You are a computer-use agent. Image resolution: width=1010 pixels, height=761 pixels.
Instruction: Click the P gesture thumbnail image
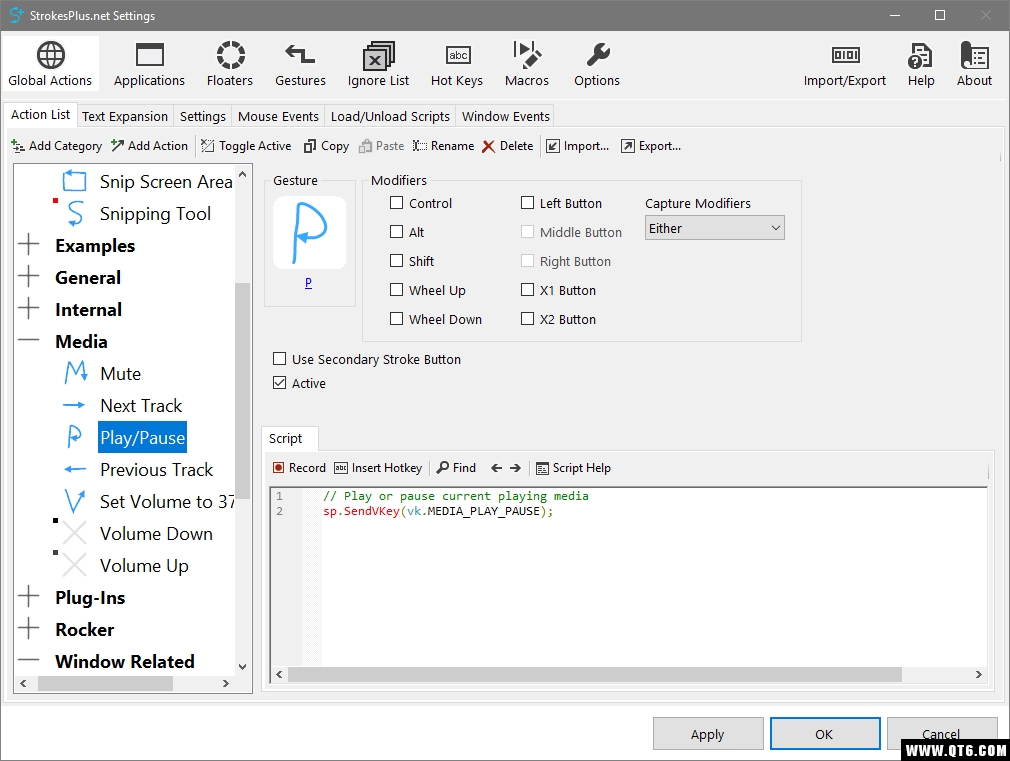coord(310,233)
